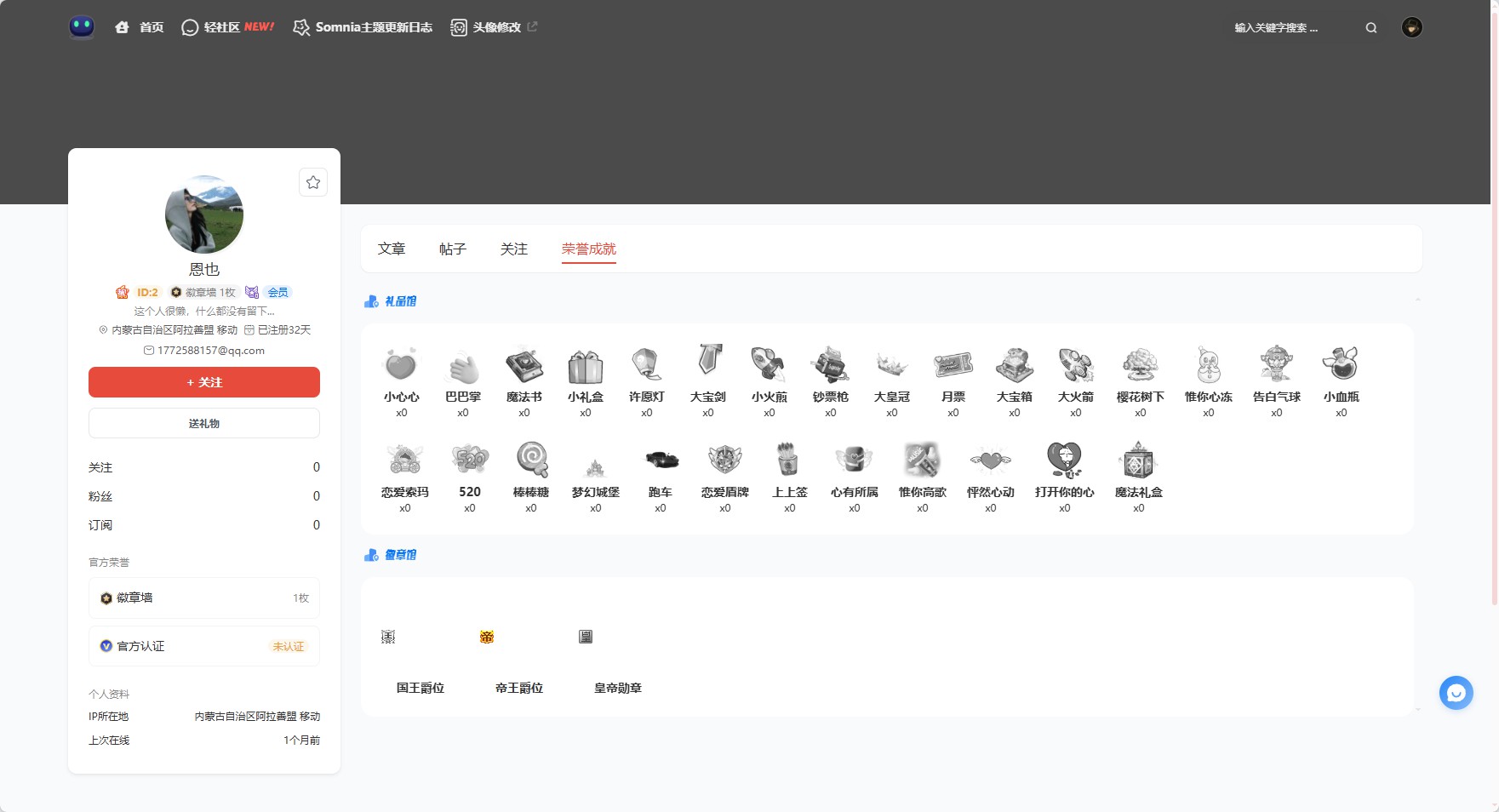Open the 关注 tab
1499x812 pixels.
pos(514,249)
